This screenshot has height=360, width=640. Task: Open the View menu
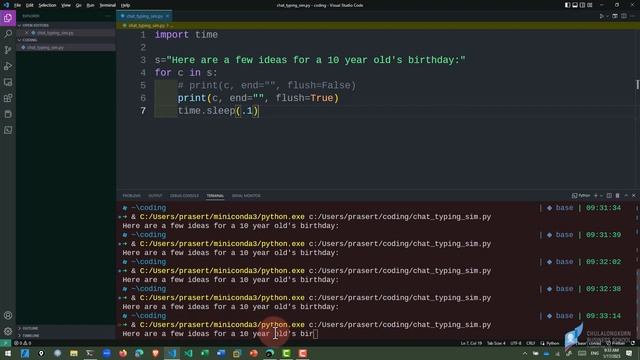(x=66, y=5)
